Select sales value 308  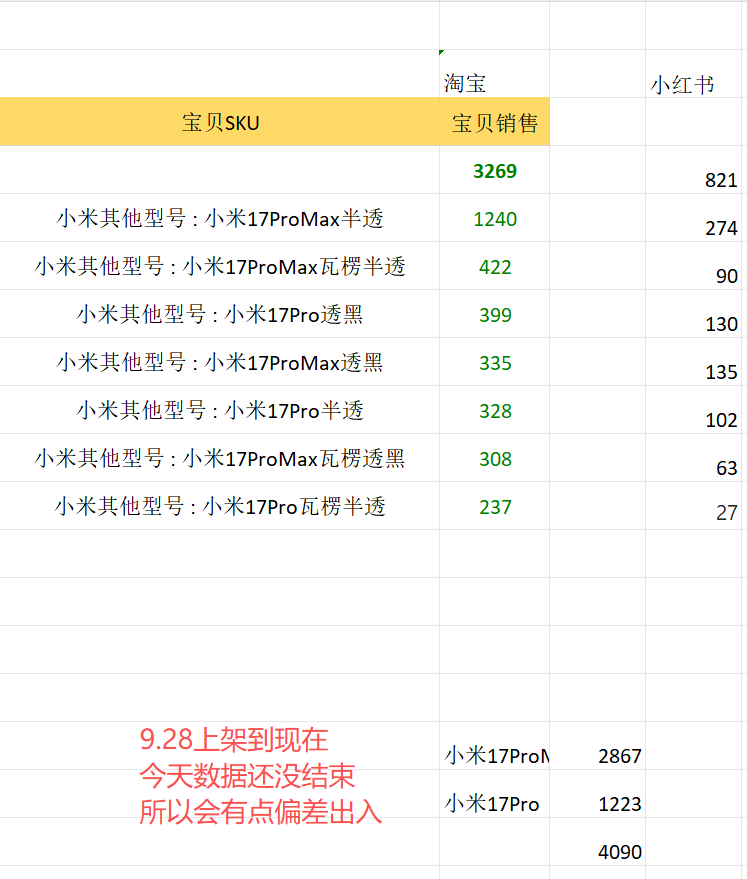coord(494,457)
